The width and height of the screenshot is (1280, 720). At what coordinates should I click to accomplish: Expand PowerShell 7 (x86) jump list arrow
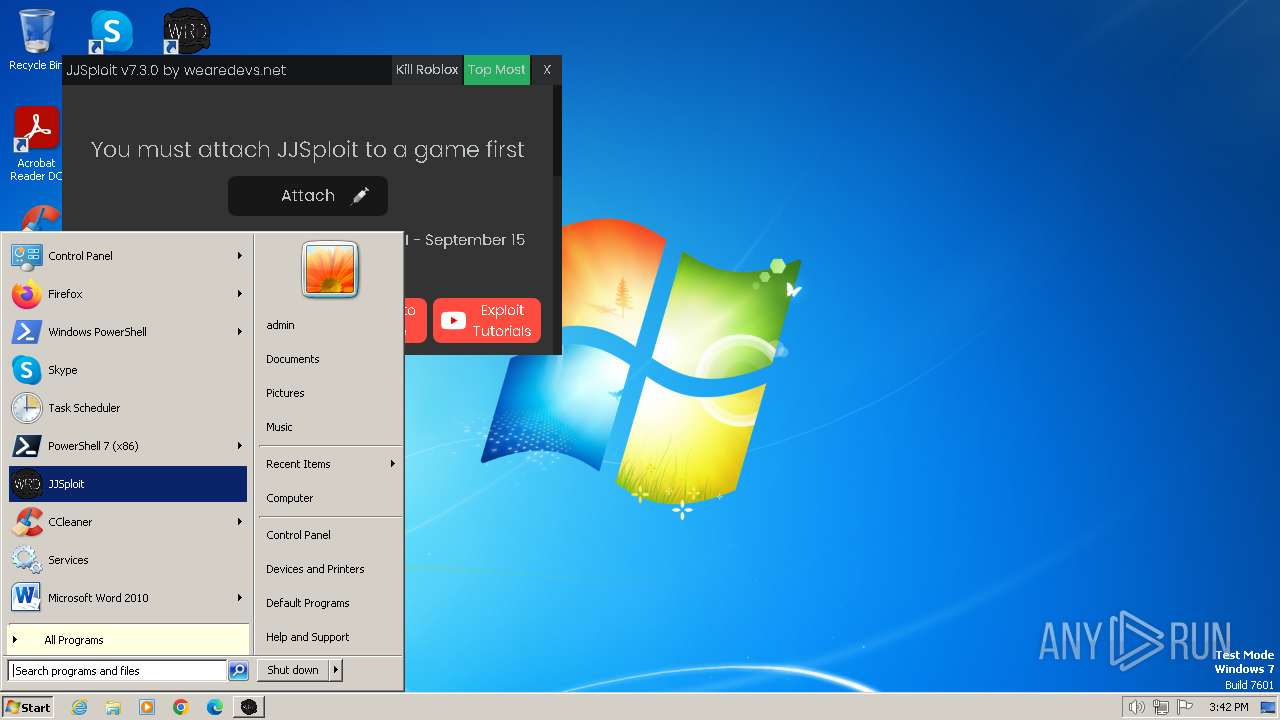(x=240, y=446)
